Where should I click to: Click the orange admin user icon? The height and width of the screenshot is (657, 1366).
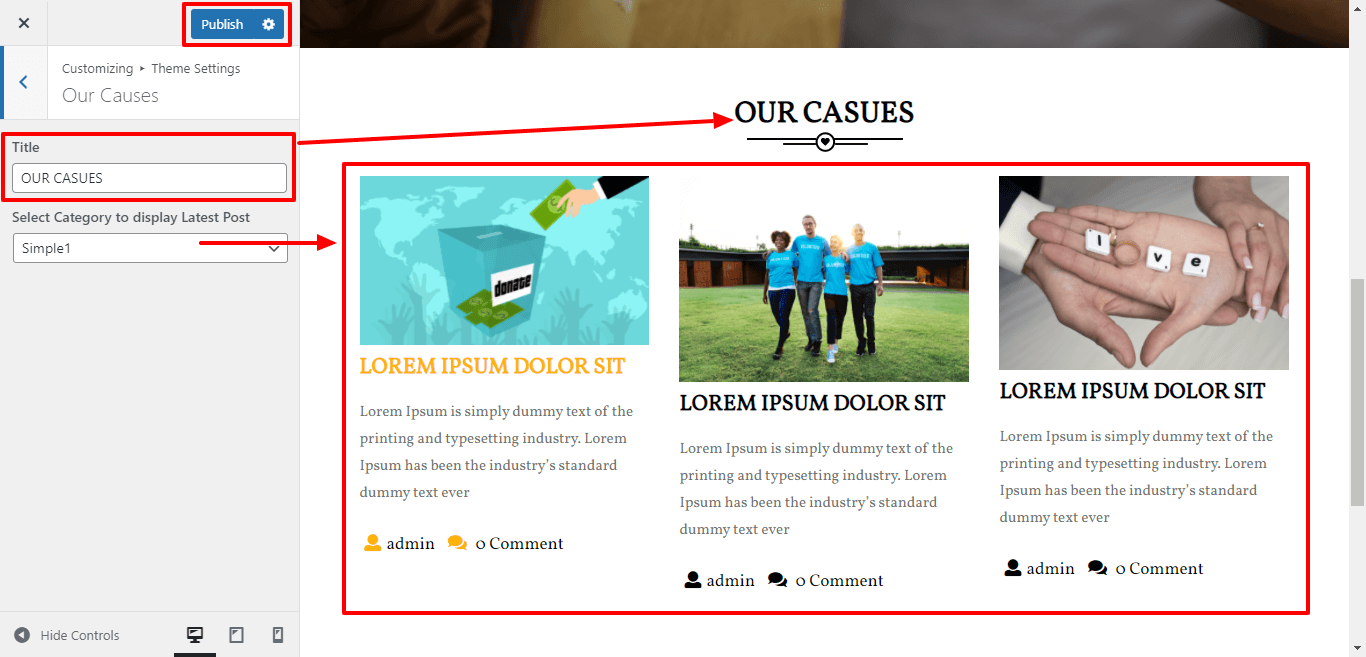(x=372, y=543)
